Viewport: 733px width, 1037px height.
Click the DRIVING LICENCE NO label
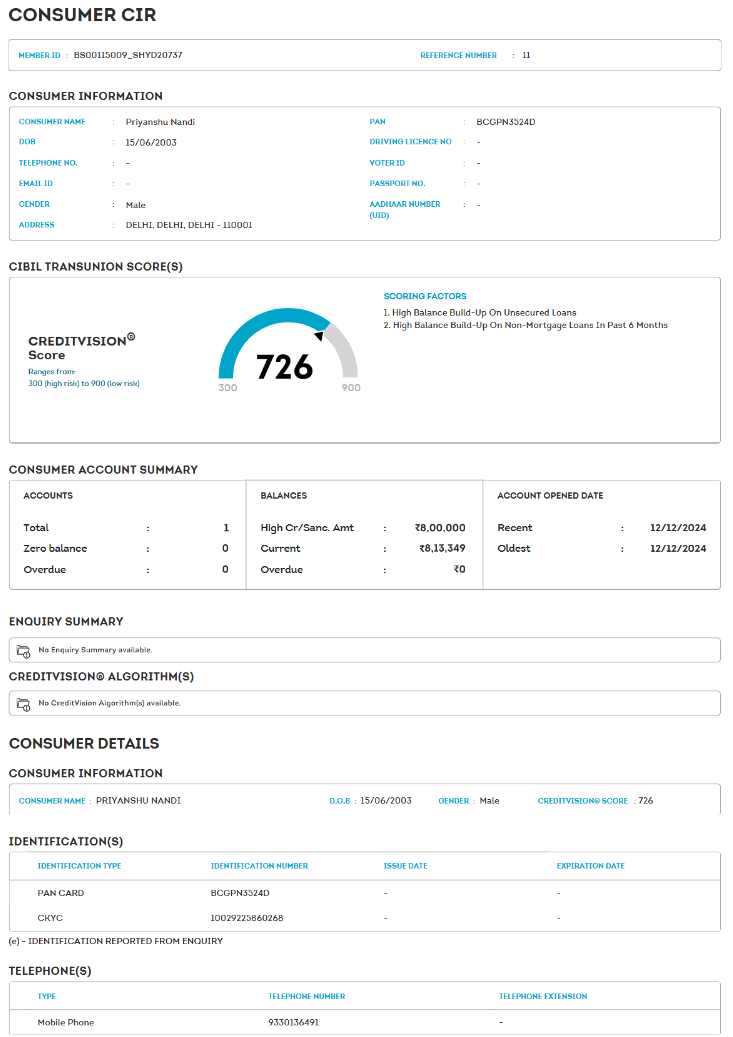click(x=410, y=142)
